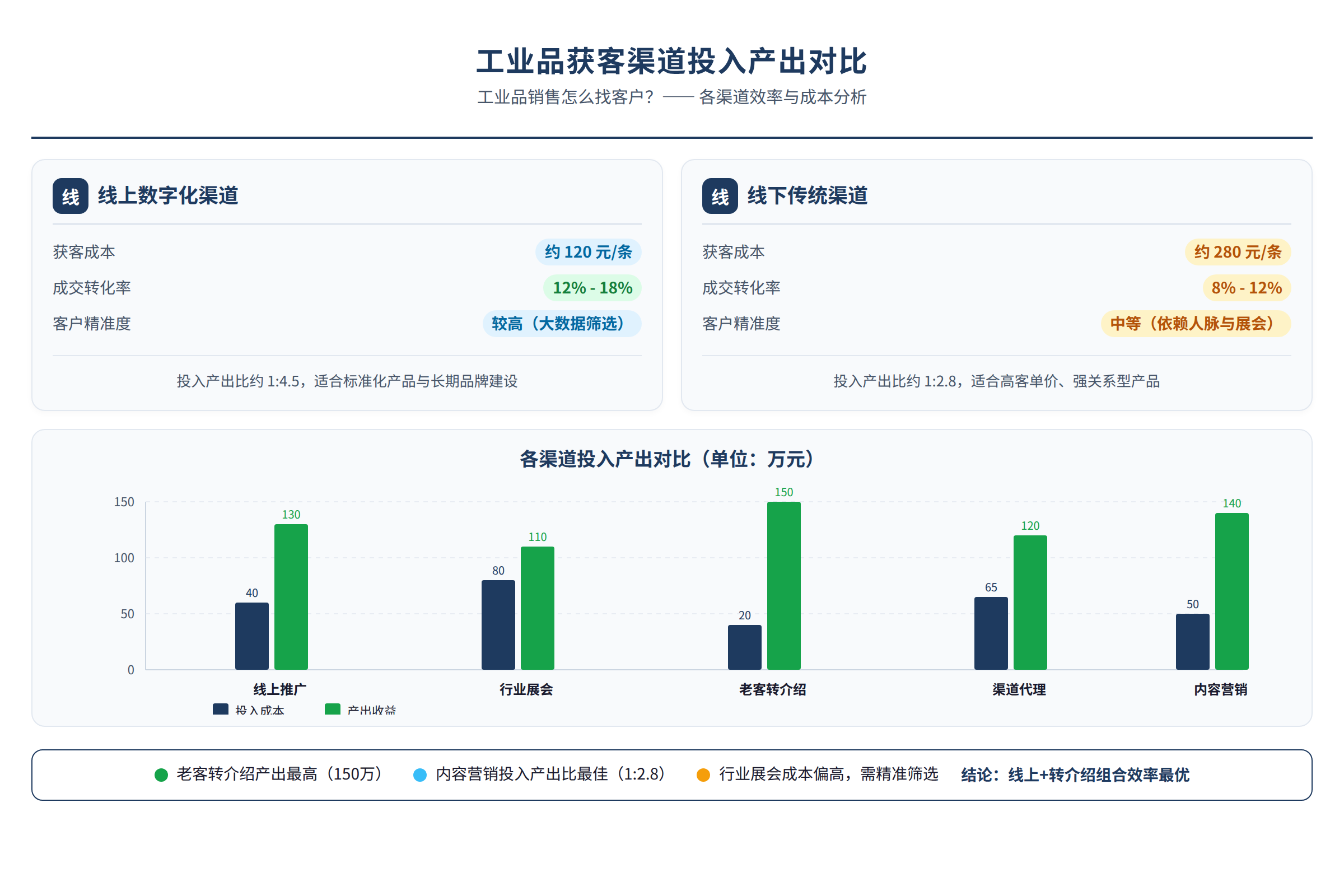Click the 线 badge beside 线下传统渠道
The width and height of the screenshot is (1344, 896).
pyautogui.click(x=720, y=196)
